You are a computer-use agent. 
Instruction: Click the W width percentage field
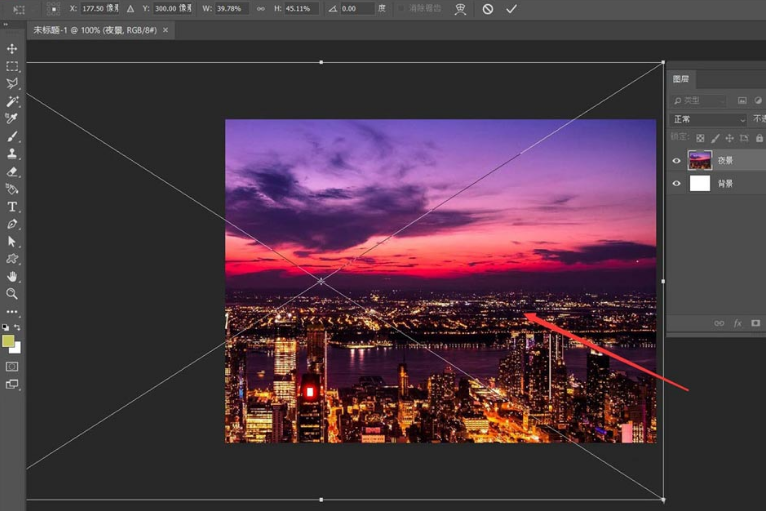(231, 9)
